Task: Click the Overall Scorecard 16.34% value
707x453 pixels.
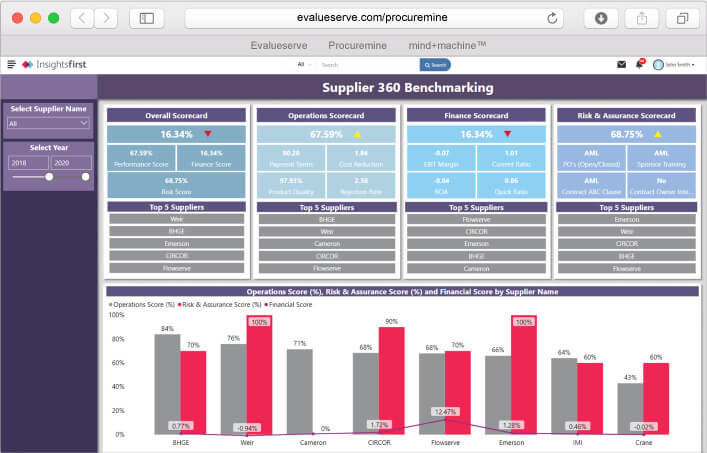Action: click(x=176, y=134)
